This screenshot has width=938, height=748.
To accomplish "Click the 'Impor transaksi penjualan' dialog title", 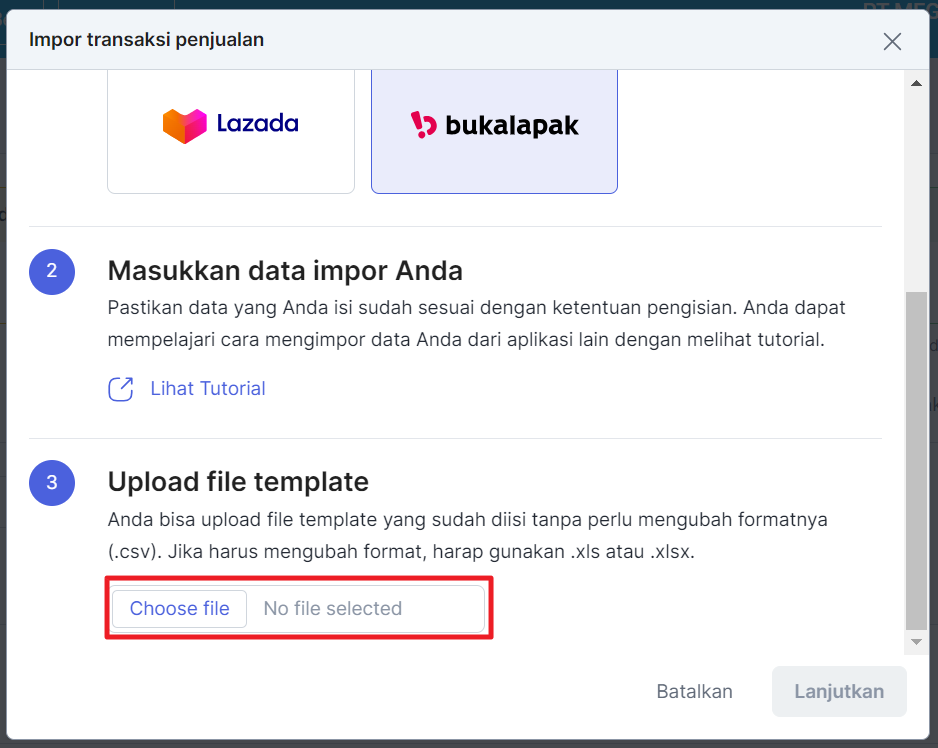I will pyautogui.click(x=146, y=40).
